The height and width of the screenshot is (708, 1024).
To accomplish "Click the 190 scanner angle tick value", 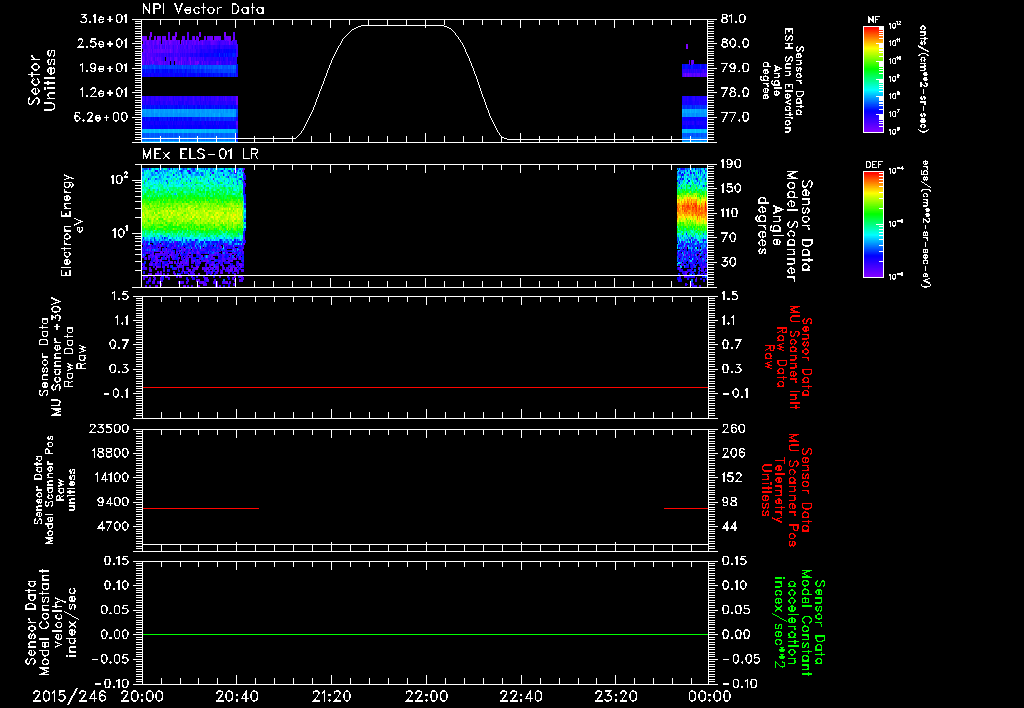I will (731, 164).
